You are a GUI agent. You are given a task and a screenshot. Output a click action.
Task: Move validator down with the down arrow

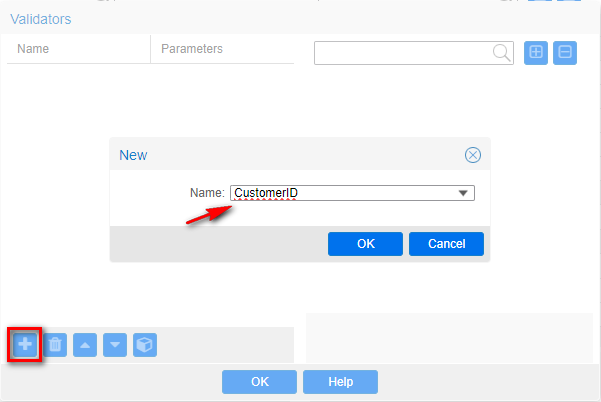point(115,345)
